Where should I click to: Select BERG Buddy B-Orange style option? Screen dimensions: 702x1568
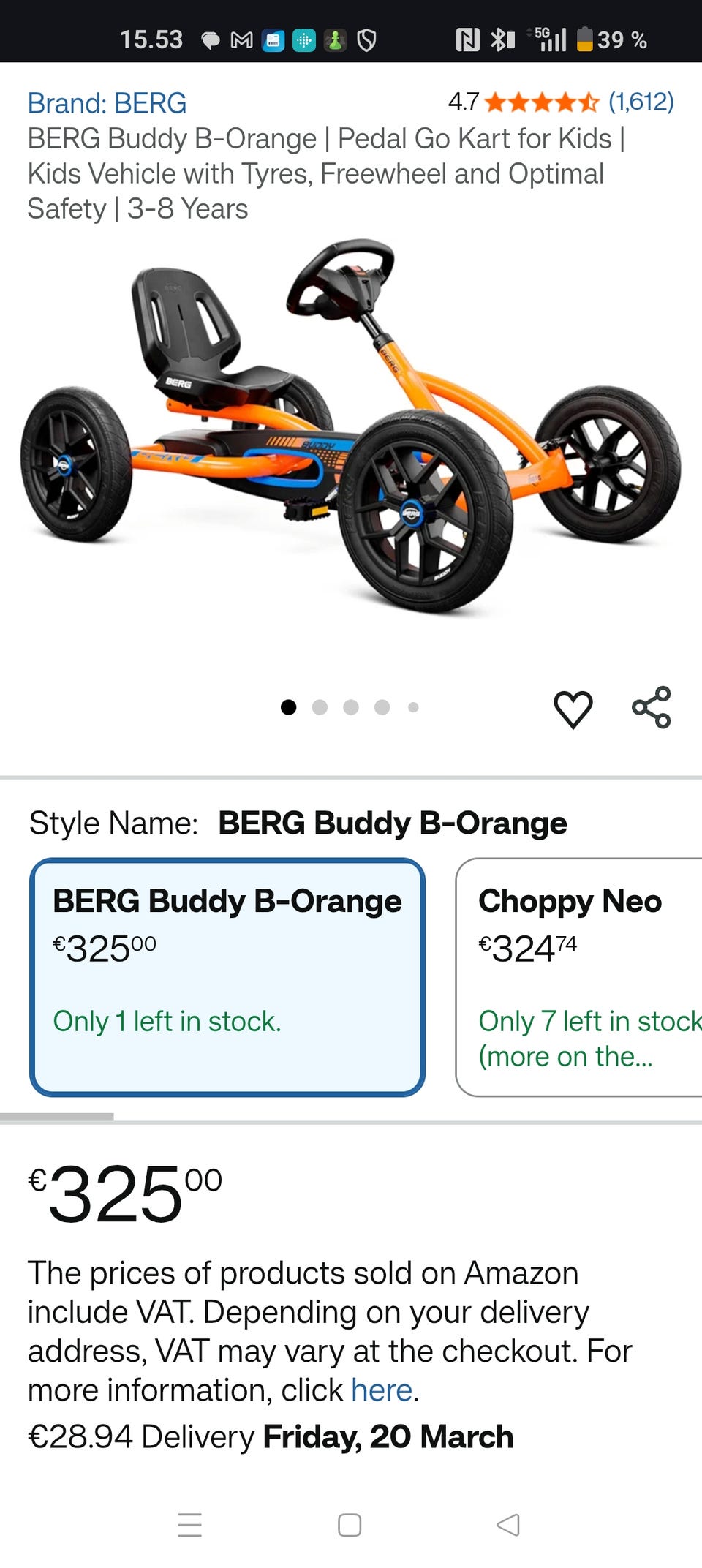[227, 976]
